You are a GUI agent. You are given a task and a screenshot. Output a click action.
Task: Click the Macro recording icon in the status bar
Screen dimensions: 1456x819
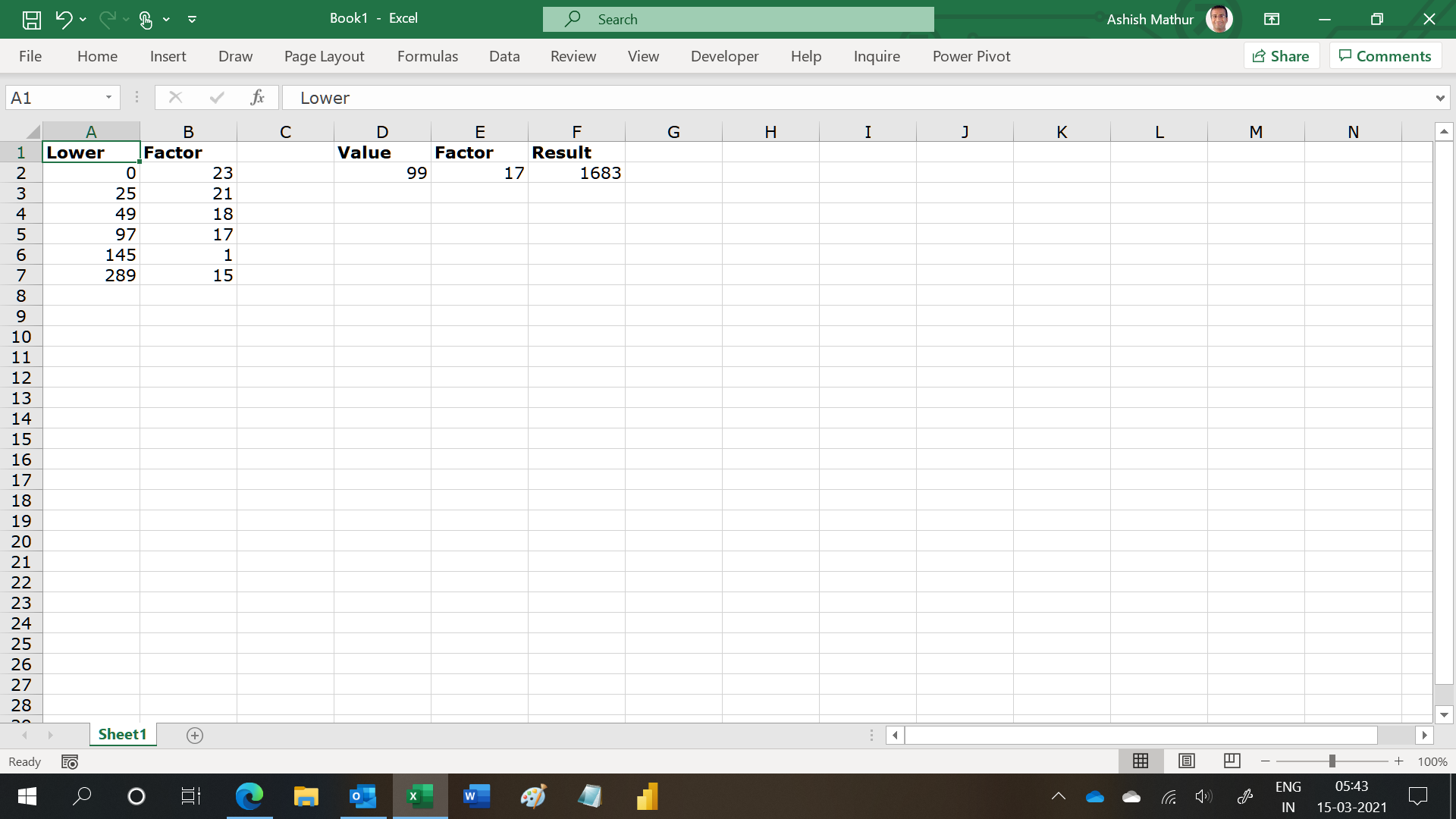(70, 761)
